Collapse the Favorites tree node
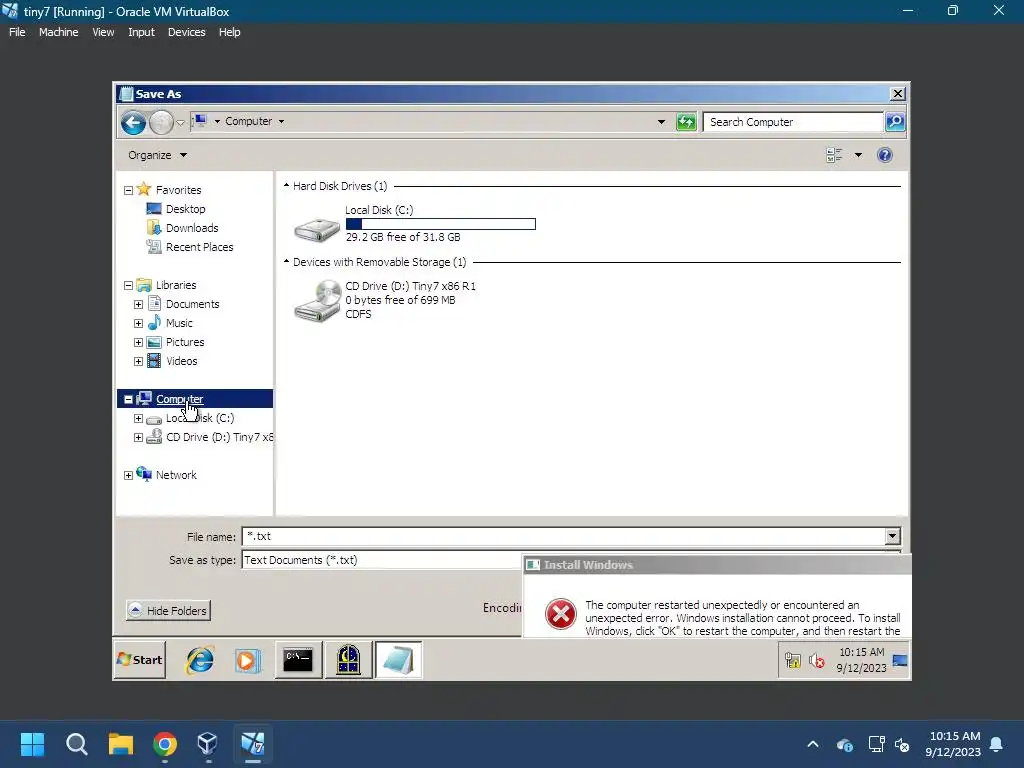This screenshot has height=768, width=1024. [129, 190]
